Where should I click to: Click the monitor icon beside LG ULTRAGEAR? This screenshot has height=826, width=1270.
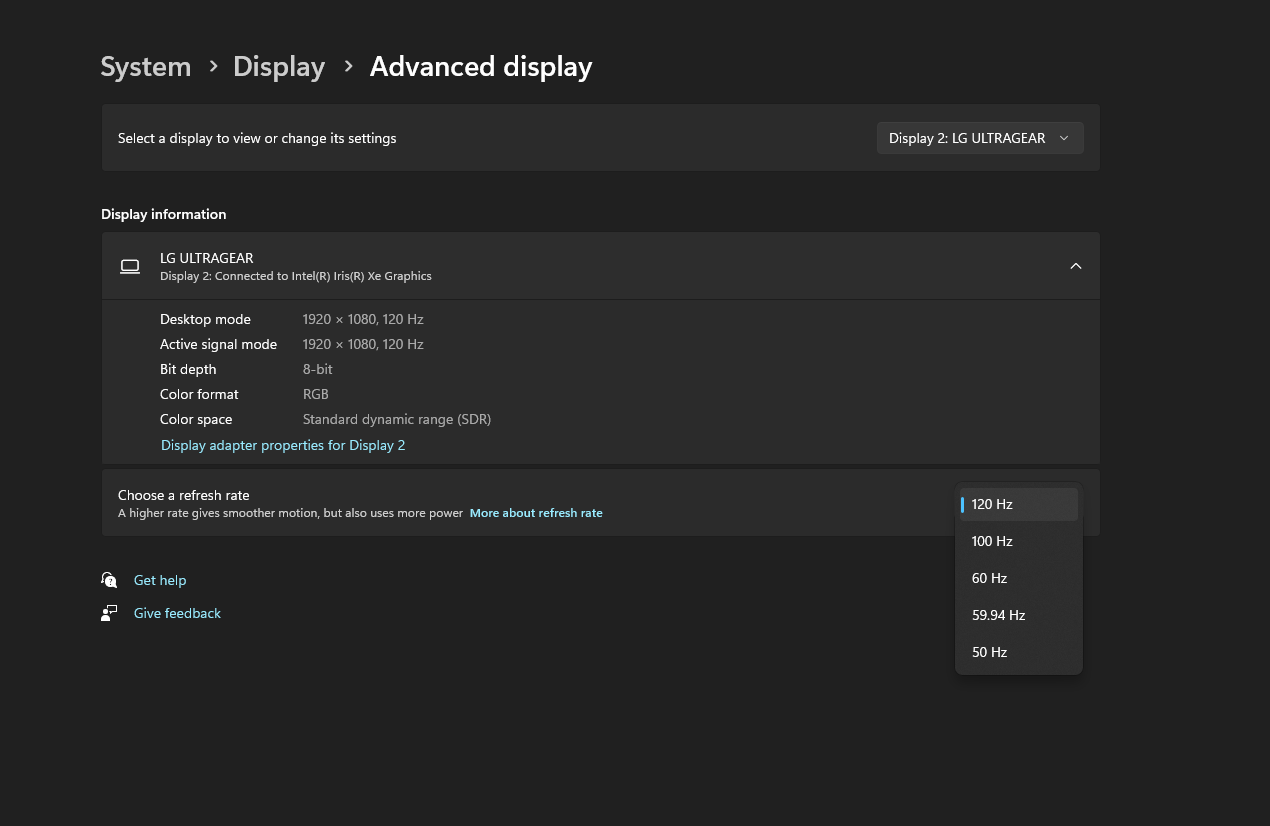[x=130, y=266]
